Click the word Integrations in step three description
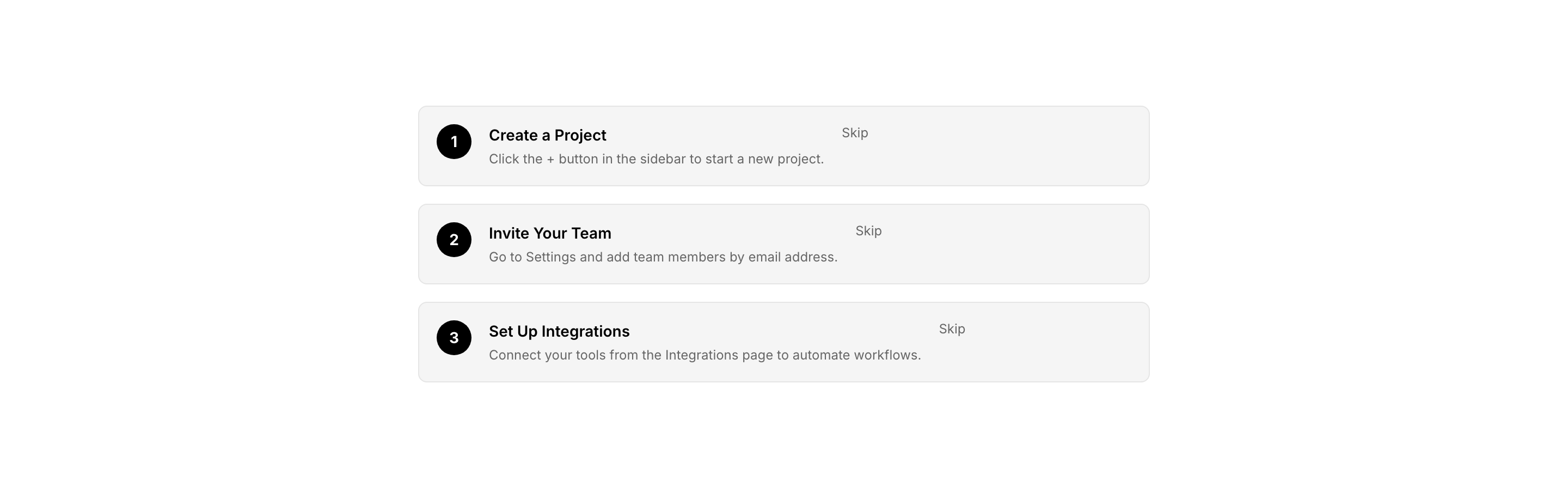 [x=701, y=355]
